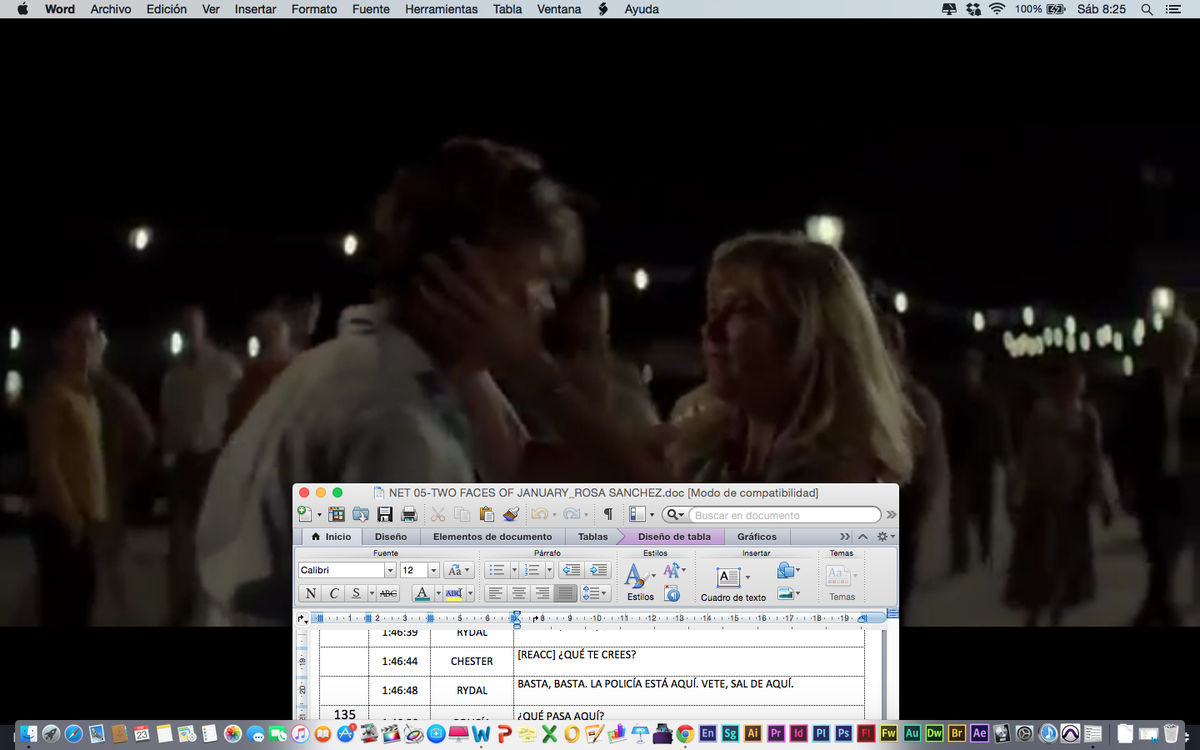Click the Open document folder icon
This screenshot has height=750, width=1200.
[361, 514]
